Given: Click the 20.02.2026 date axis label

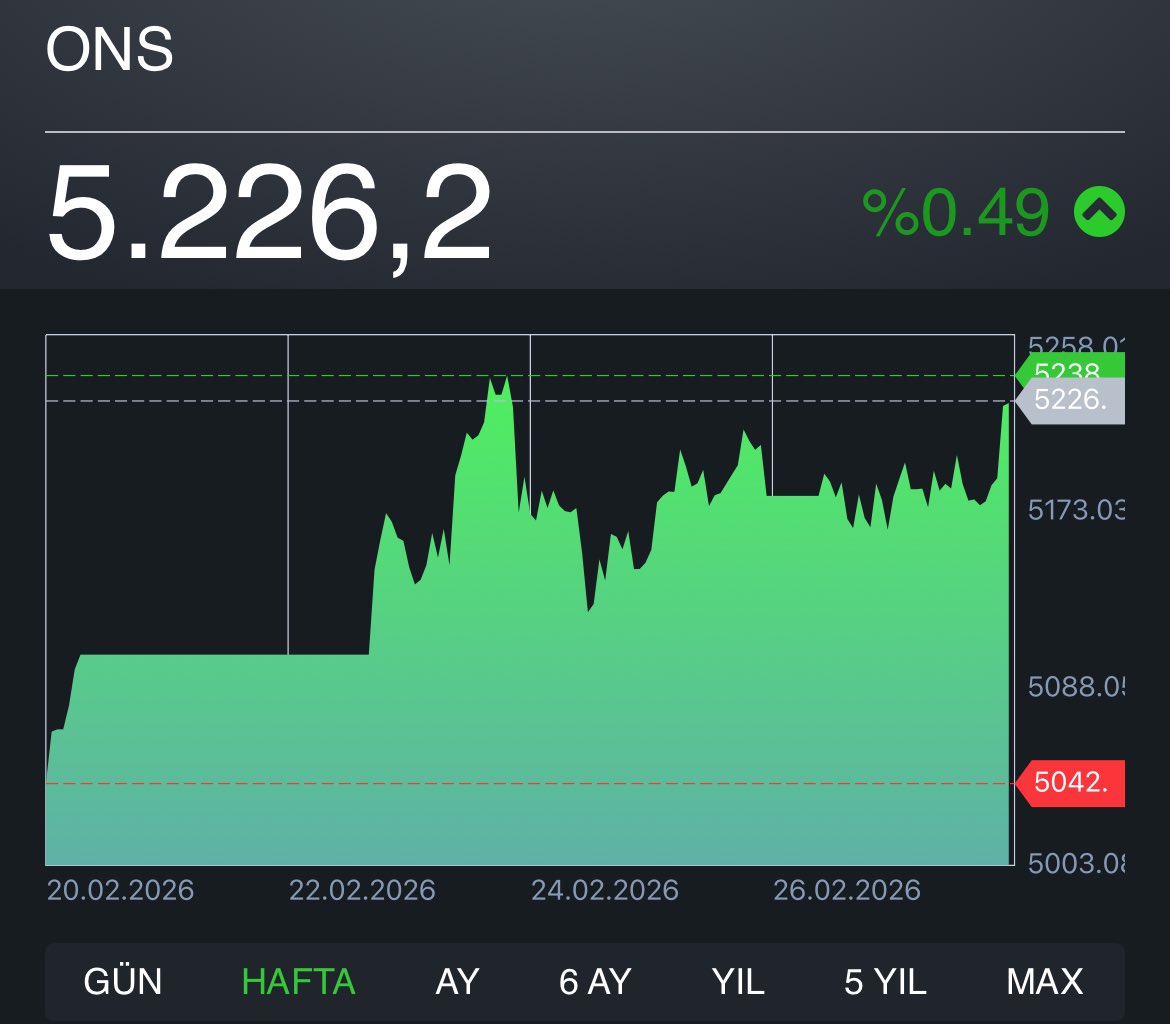Looking at the screenshot, I should [x=120, y=890].
